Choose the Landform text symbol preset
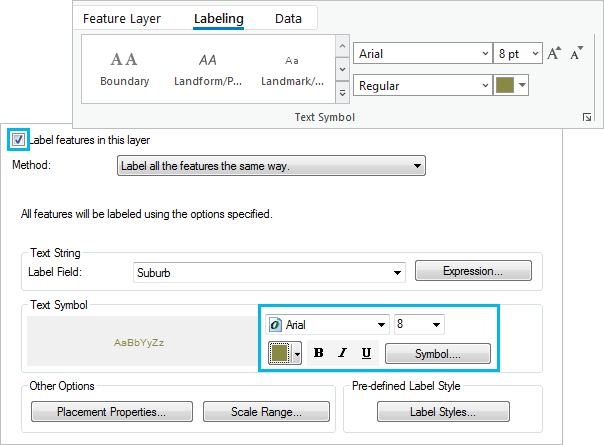The image size is (604, 445). pyautogui.click(x=206, y=68)
